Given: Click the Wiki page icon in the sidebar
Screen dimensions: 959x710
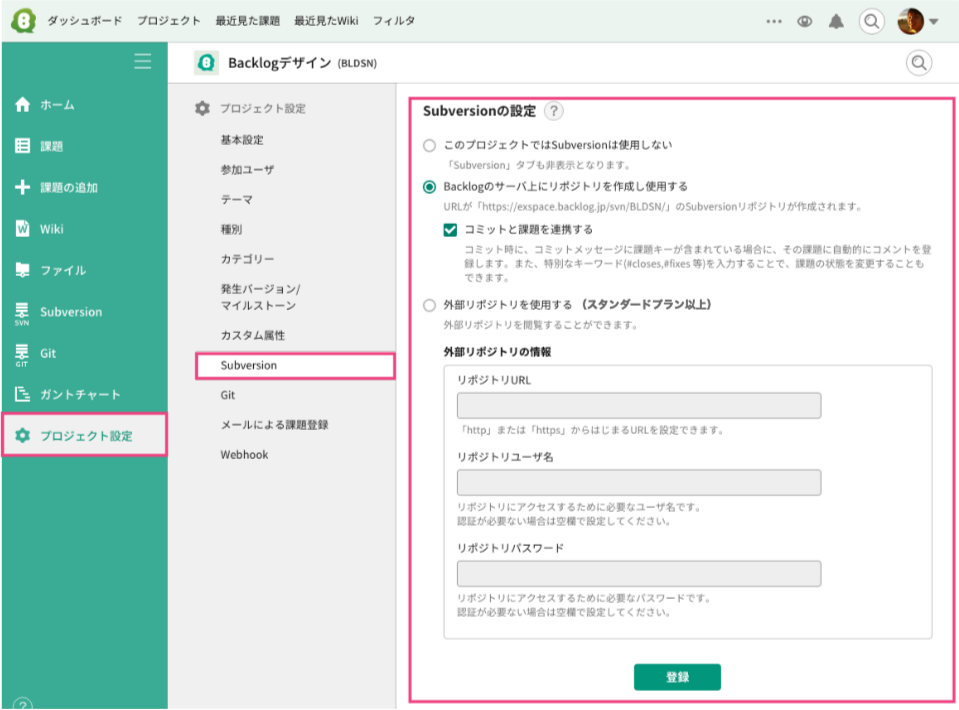Looking at the screenshot, I should (23, 228).
